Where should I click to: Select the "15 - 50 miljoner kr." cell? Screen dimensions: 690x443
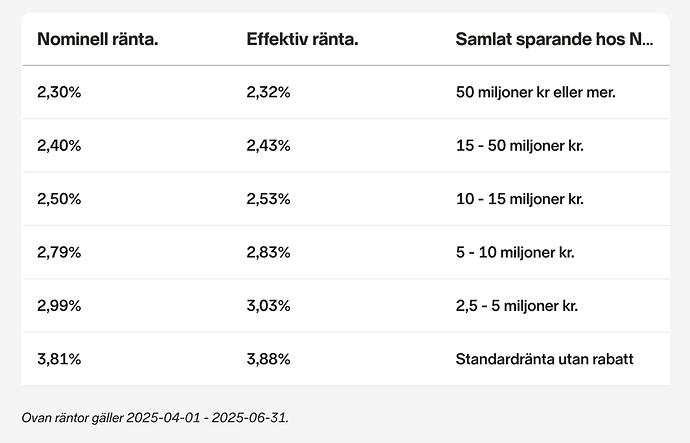point(518,145)
